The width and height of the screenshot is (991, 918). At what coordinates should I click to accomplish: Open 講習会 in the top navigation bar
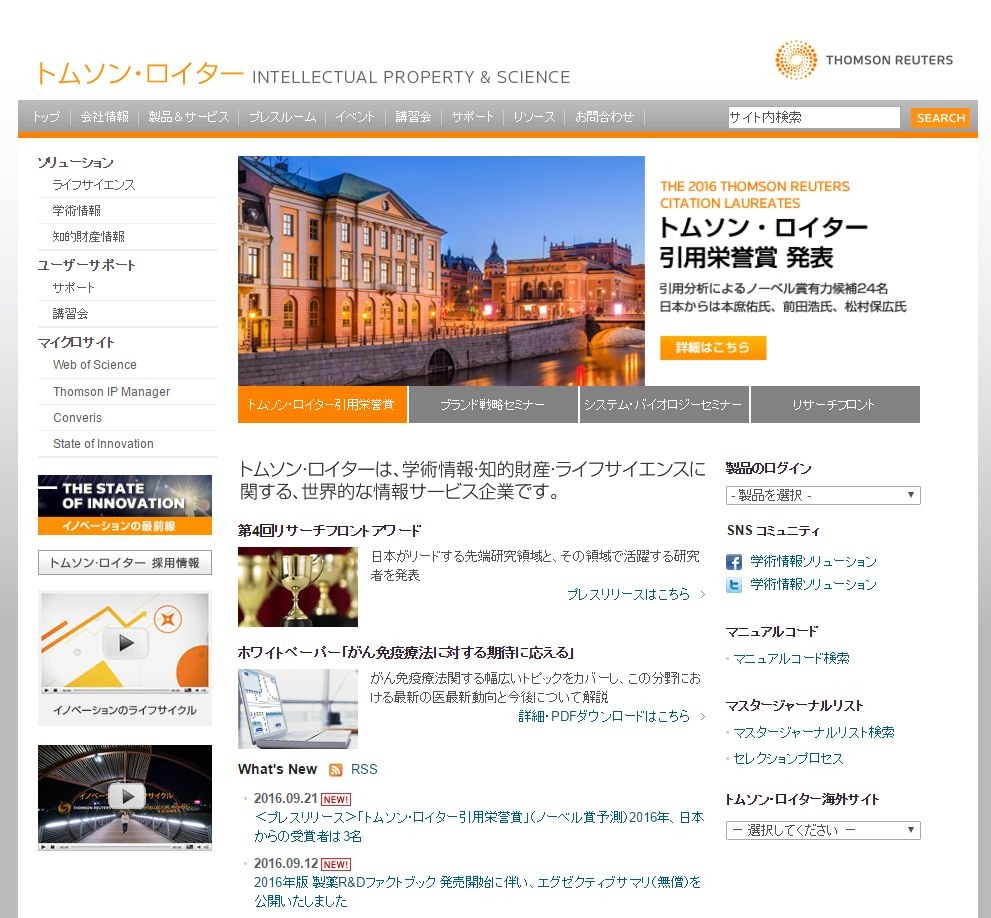point(413,117)
